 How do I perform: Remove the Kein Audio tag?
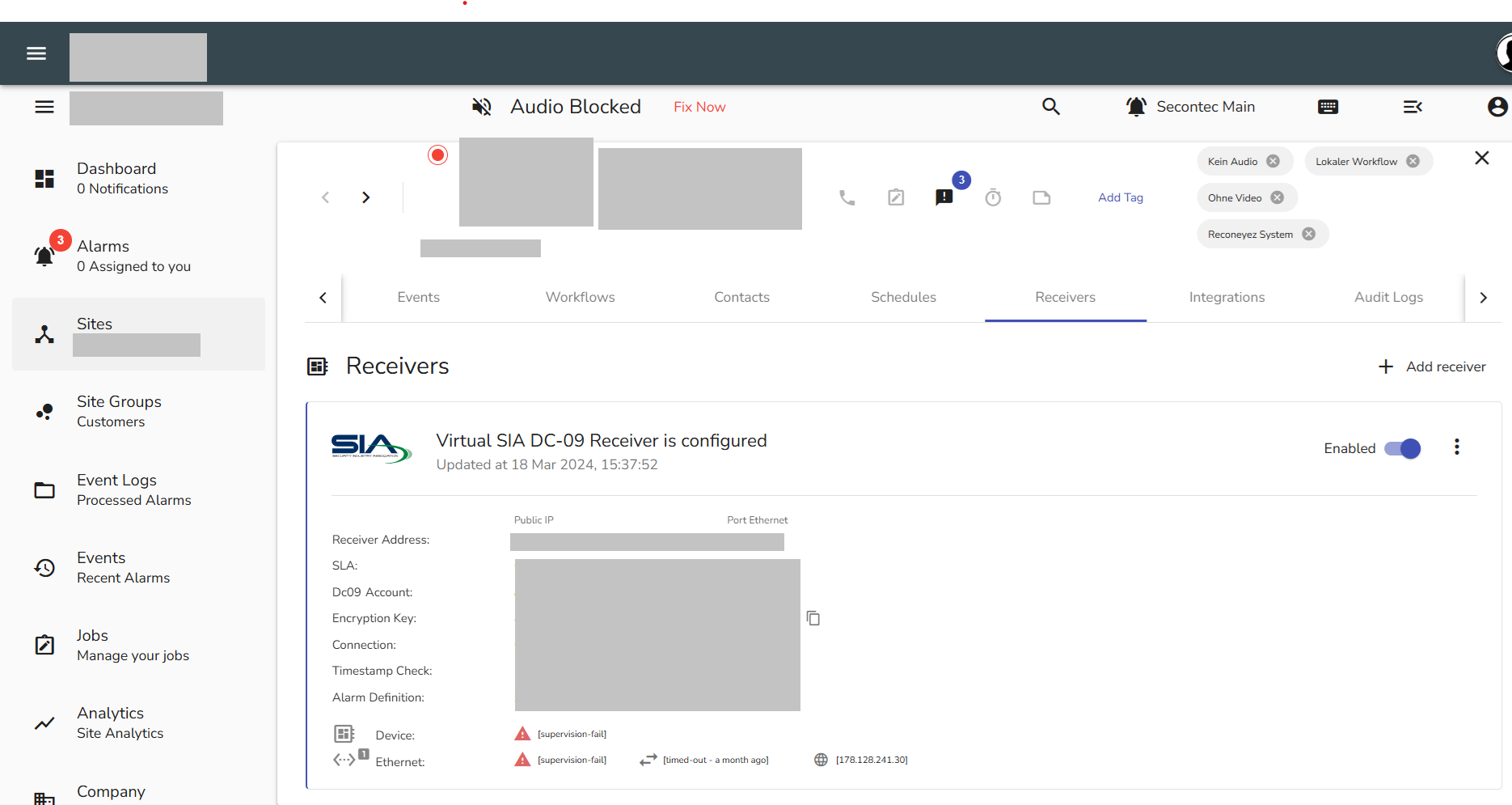1274,160
